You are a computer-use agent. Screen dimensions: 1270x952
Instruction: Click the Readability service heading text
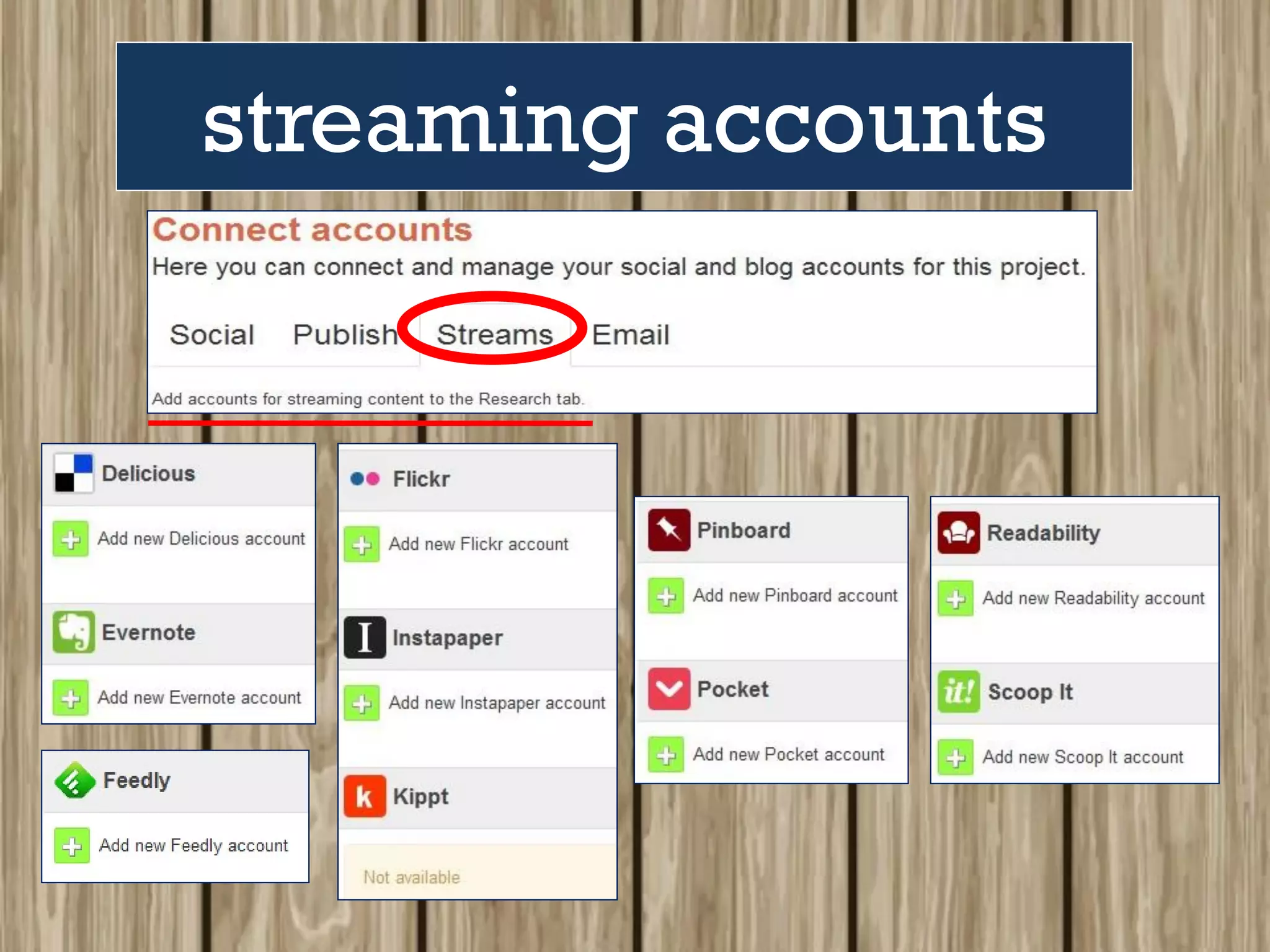1043,533
